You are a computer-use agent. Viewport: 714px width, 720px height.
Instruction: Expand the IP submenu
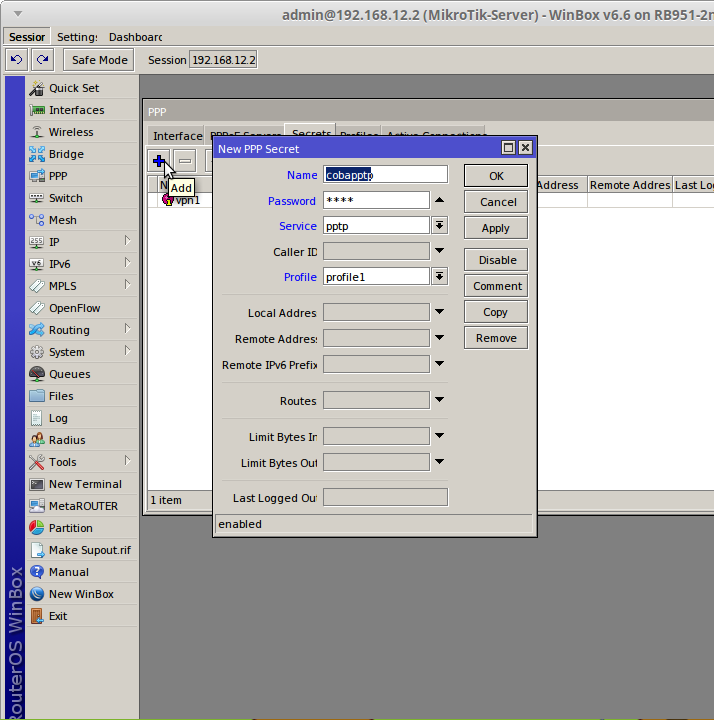[128, 241]
